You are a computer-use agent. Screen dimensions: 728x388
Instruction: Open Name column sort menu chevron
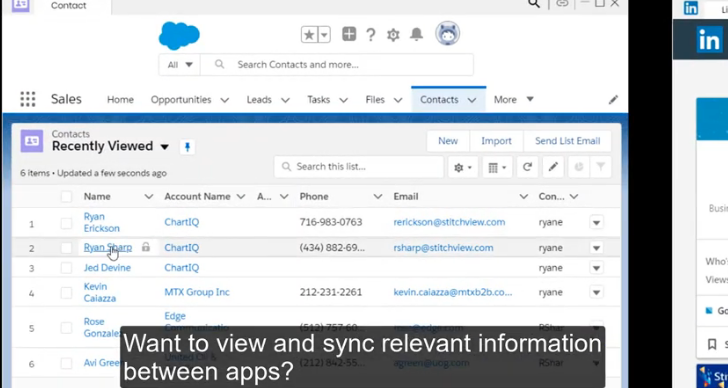[x=149, y=197]
